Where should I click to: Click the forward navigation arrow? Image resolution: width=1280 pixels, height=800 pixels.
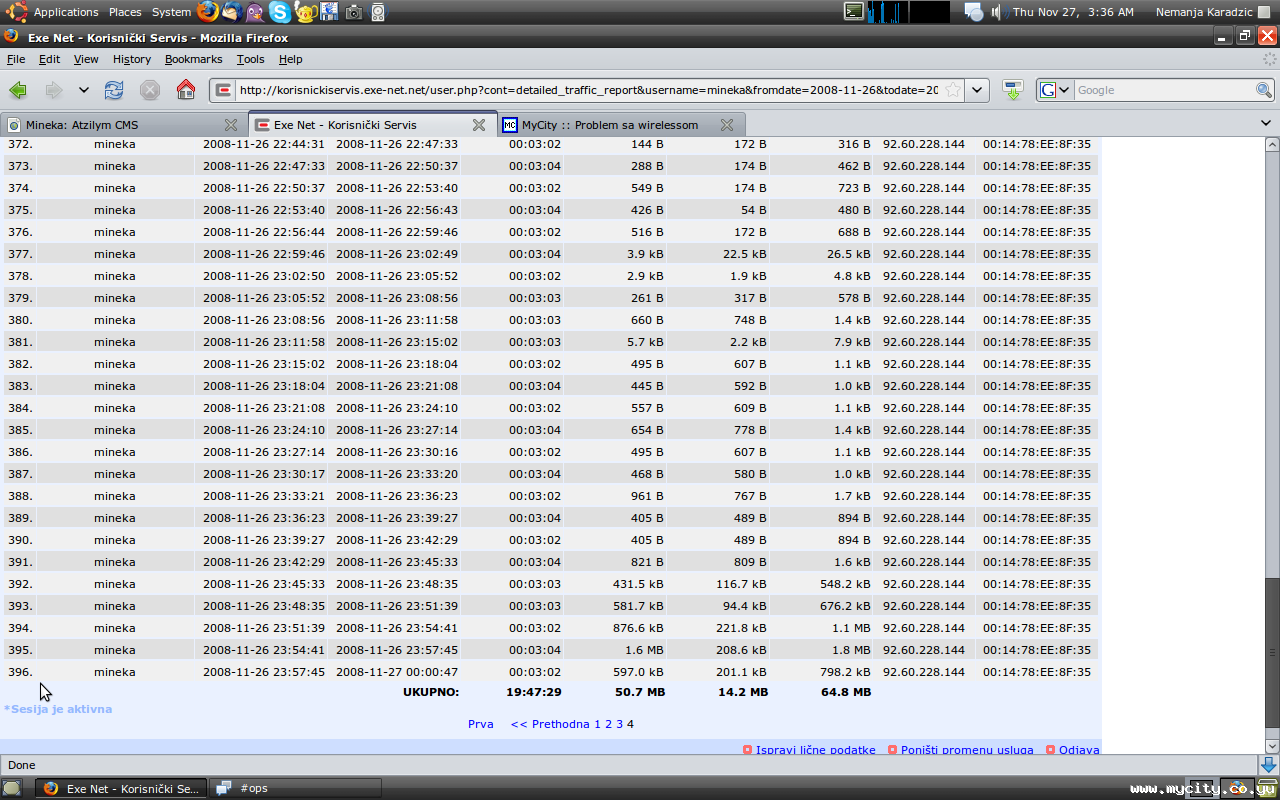pyautogui.click(x=54, y=90)
